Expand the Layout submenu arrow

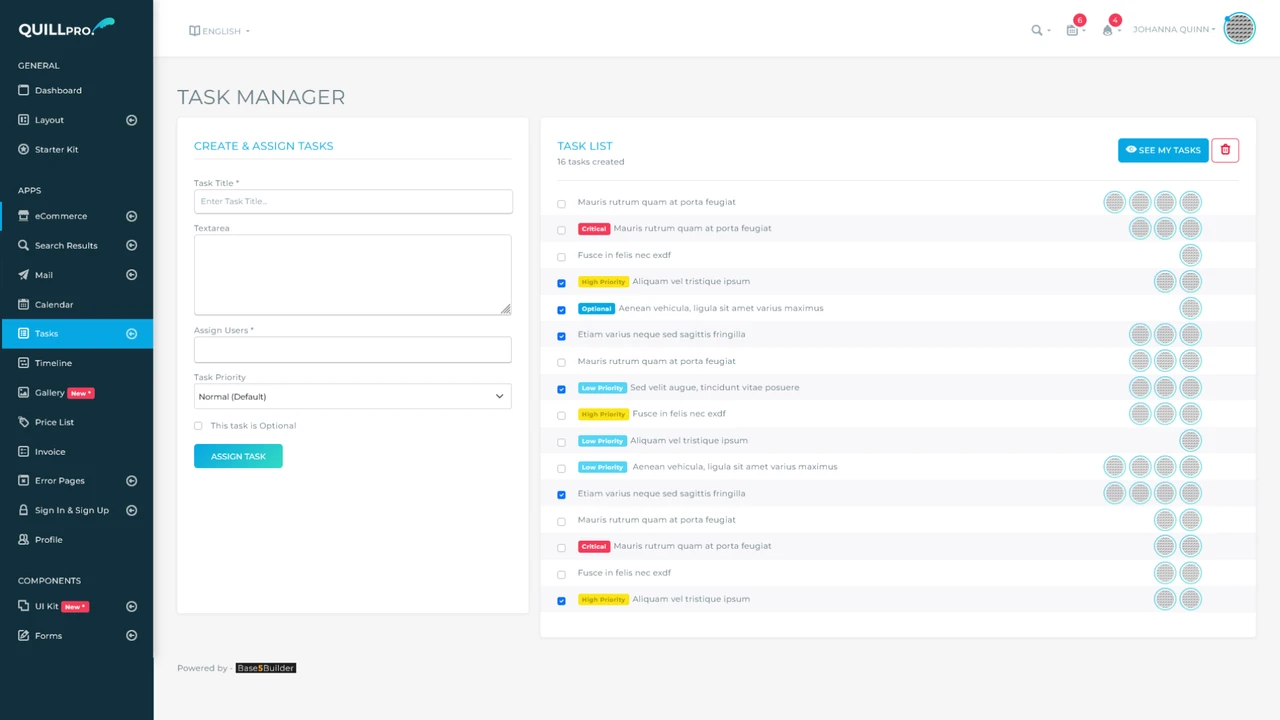point(131,120)
